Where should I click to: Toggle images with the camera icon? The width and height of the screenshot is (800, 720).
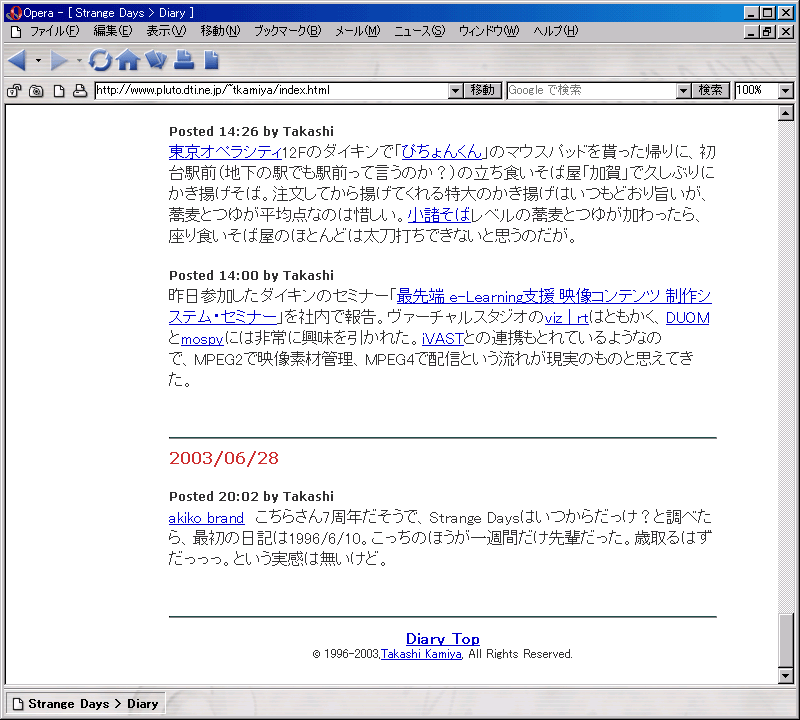click(x=36, y=91)
